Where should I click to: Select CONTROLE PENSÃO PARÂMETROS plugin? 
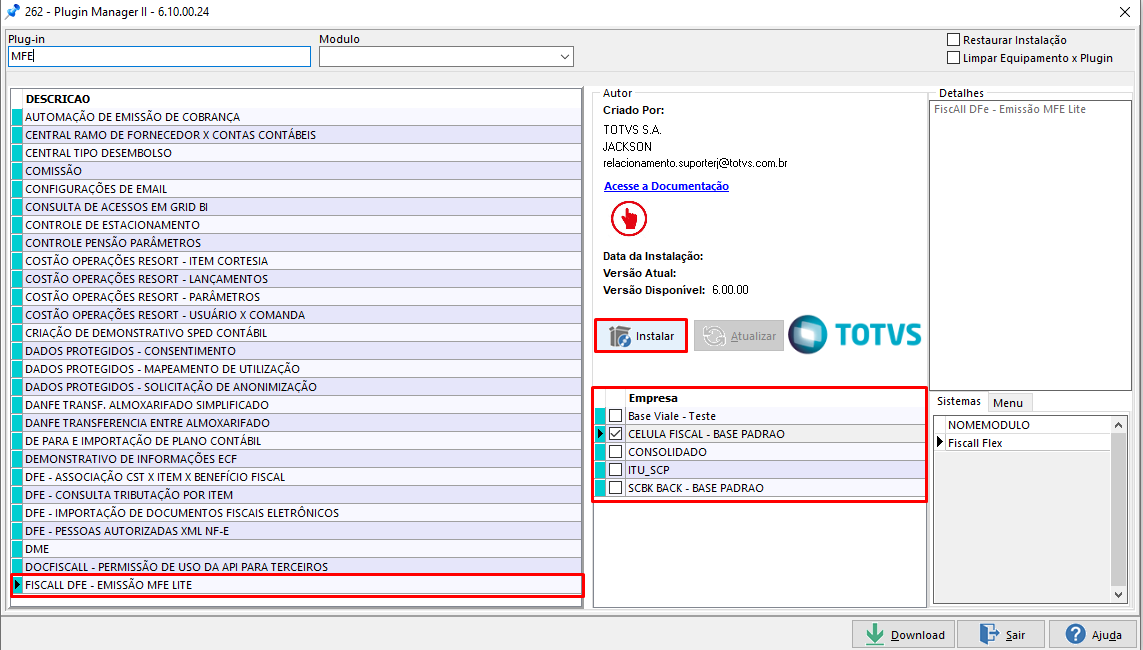pyautogui.click(x=303, y=243)
